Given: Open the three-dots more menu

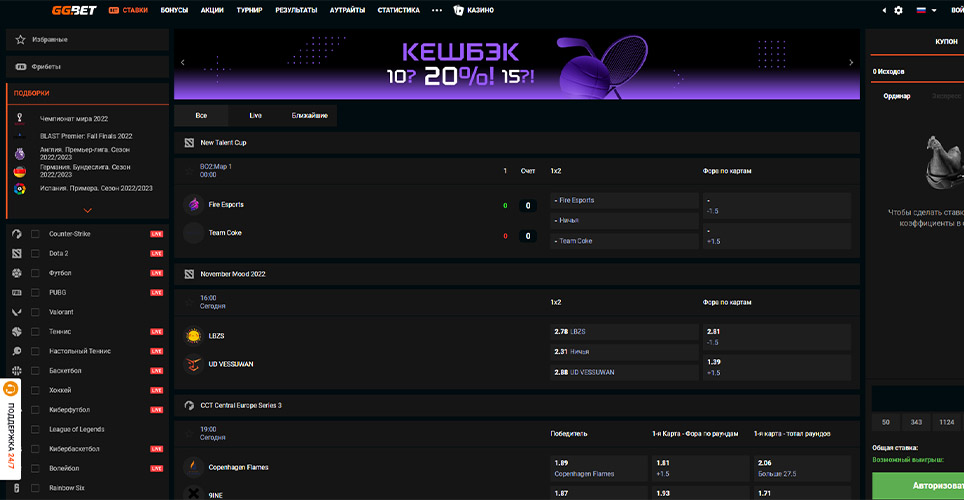Looking at the screenshot, I should (436, 10).
